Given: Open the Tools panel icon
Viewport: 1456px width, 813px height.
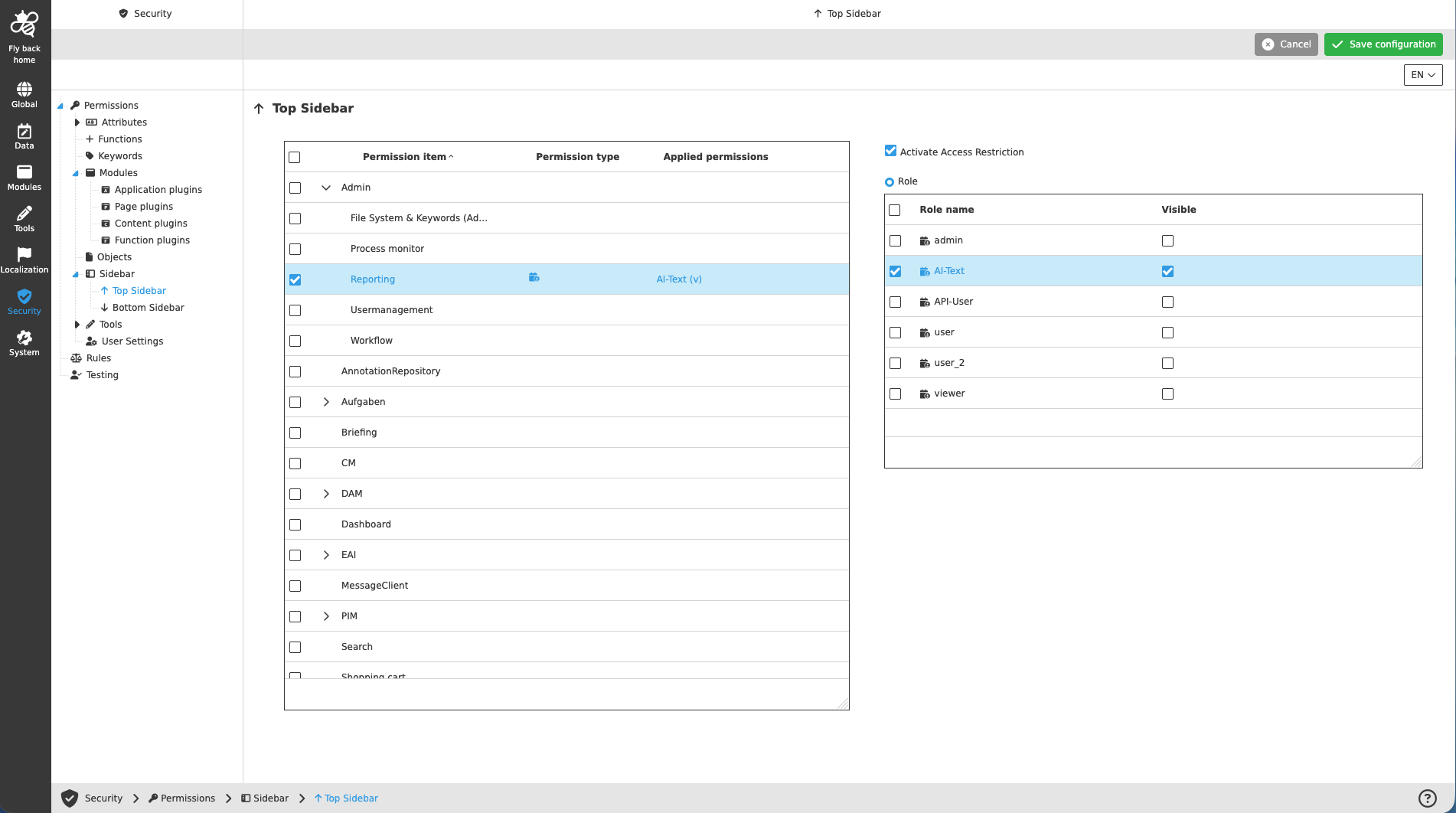Looking at the screenshot, I should 24,217.
